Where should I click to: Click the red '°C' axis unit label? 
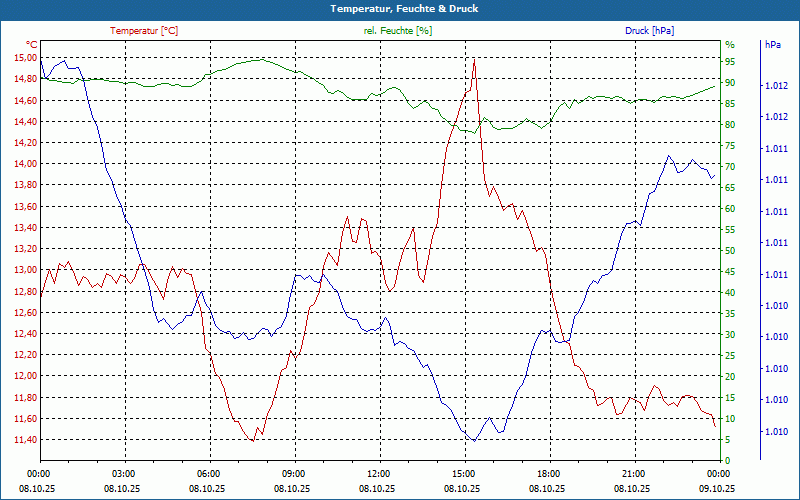click(x=31, y=45)
